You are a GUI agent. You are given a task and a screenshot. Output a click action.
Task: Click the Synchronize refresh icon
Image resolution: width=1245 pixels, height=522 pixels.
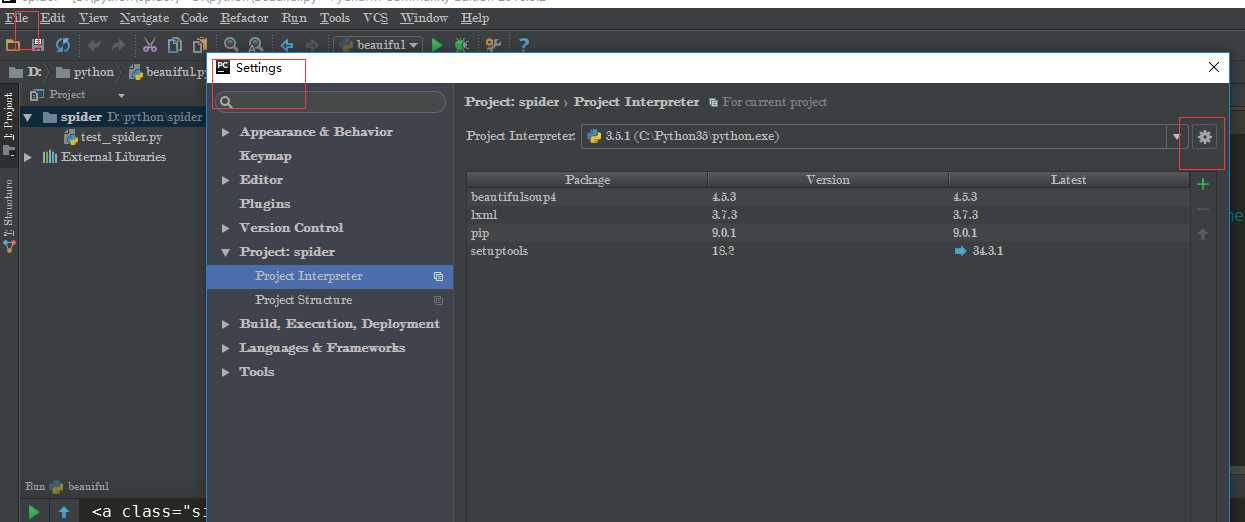click(63, 45)
